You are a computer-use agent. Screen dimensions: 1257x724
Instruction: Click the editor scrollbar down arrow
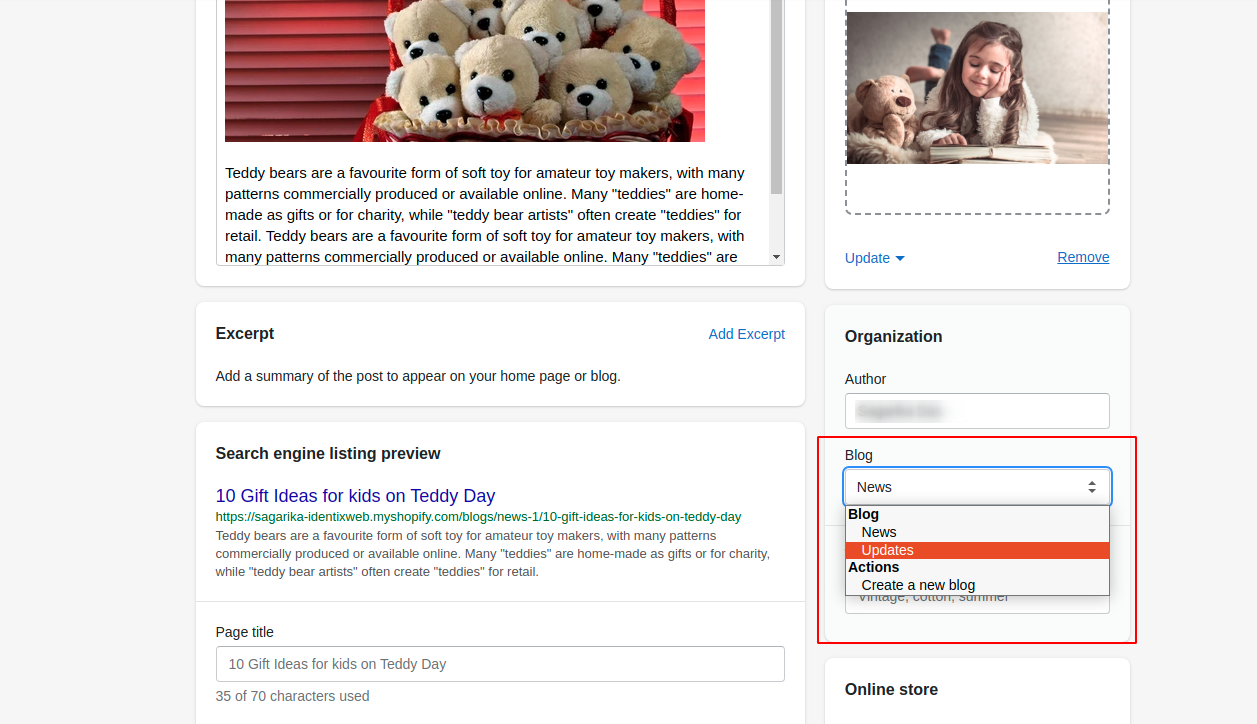point(776,257)
